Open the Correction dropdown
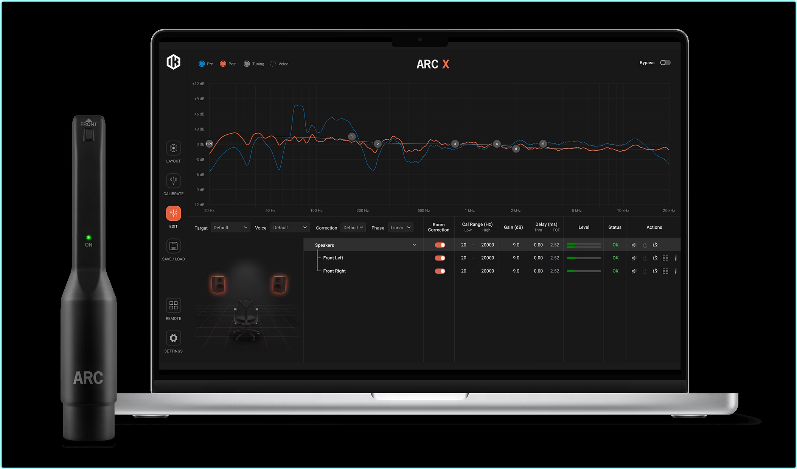This screenshot has height=469, width=797. (353, 228)
